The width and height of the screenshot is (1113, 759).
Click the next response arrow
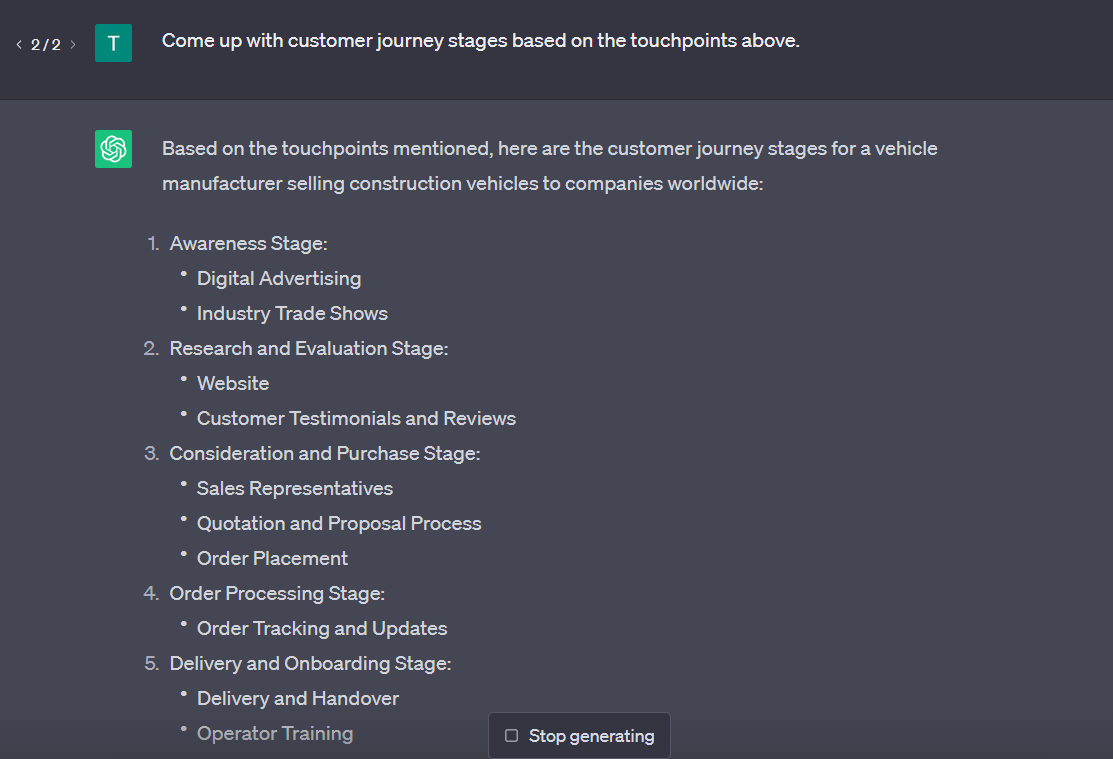pyautogui.click(x=72, y=44)
